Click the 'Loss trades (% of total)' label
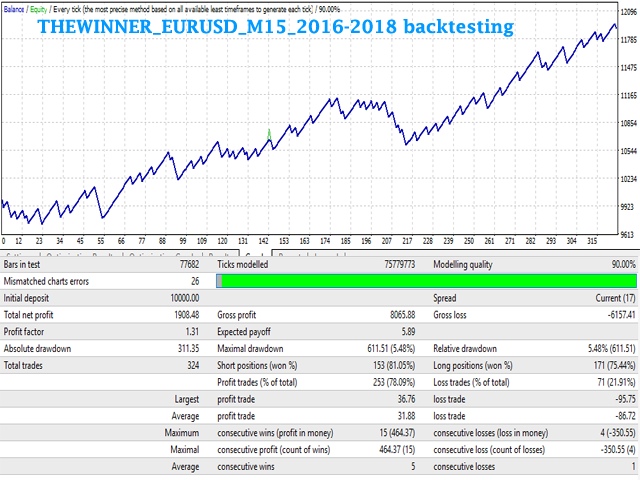The height and width of the screenshot is (480, 640). click(x=471, y=382)
